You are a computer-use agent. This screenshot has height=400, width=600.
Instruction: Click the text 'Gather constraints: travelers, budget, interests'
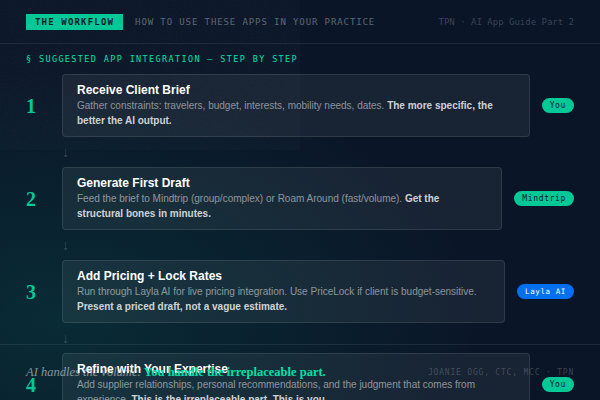coord(181,105)
